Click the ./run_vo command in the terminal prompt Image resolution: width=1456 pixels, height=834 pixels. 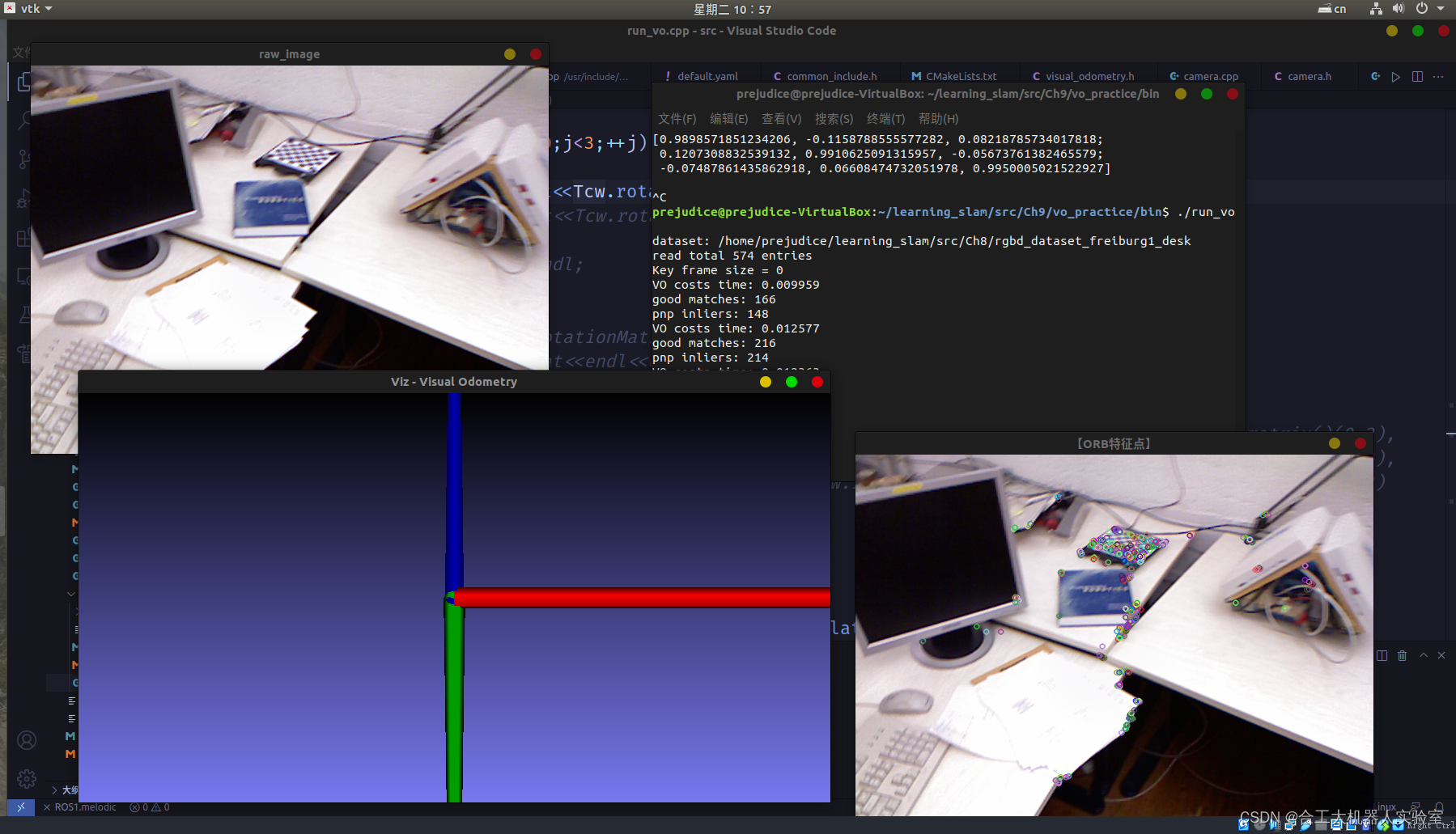(1206, 212)
